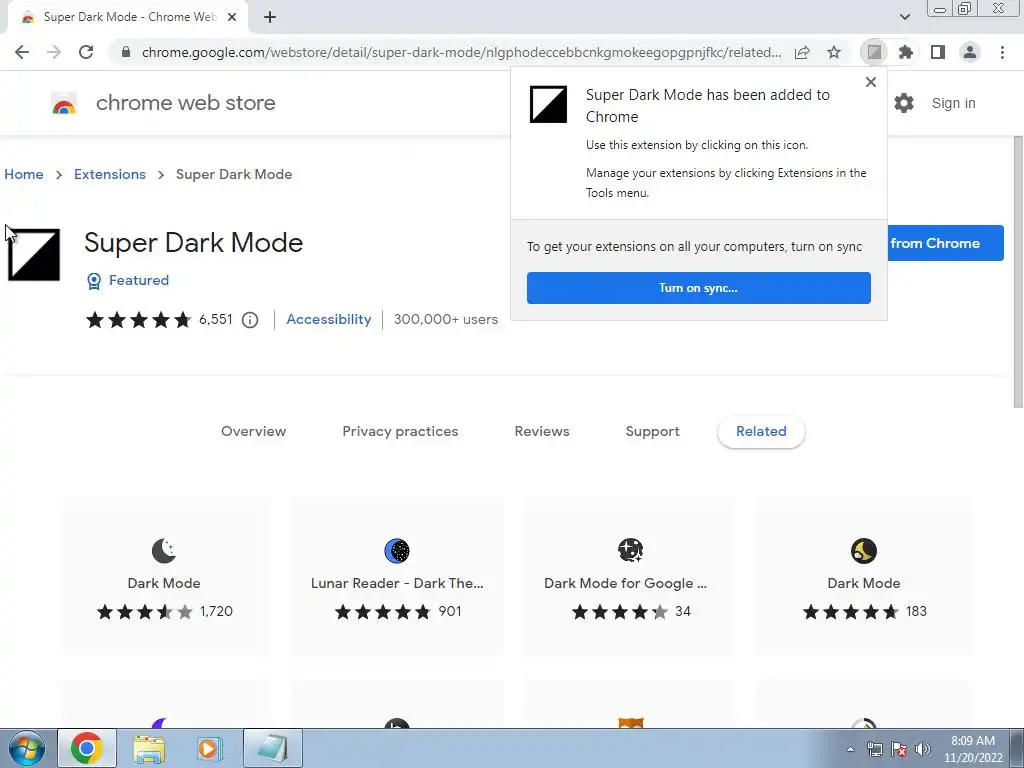Click Chrome in the taskbar

coord(87,748)
